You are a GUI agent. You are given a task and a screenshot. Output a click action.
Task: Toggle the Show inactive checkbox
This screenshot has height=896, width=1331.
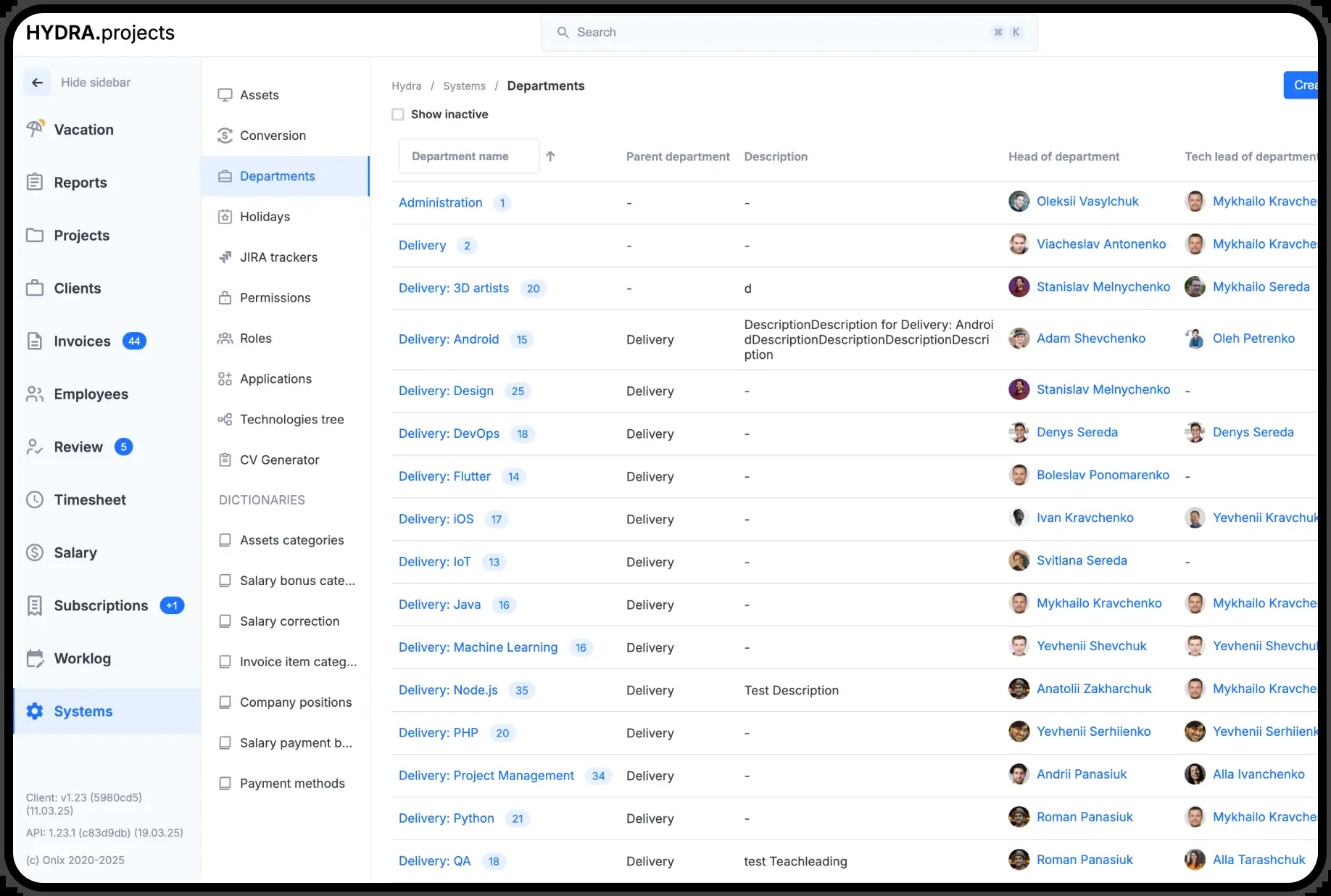coord(398,115)
